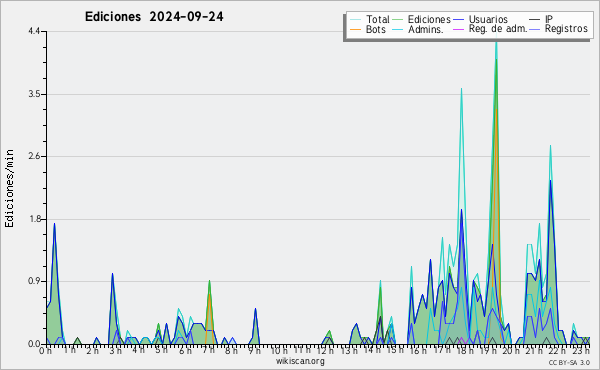Click the '3 h' x-axis label
600x370 pixels.
pyautogui.click(x=115, y=350)
